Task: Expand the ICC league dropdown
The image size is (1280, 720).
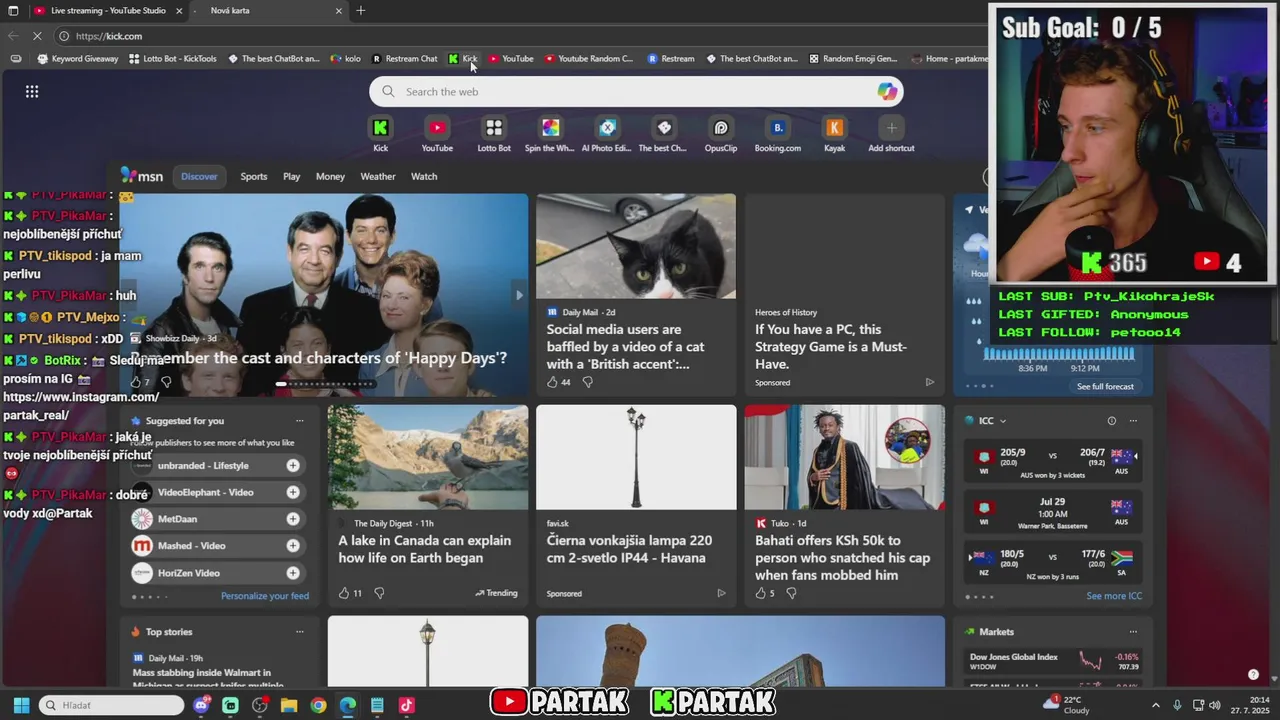Action: click(x=1003, y=421)
